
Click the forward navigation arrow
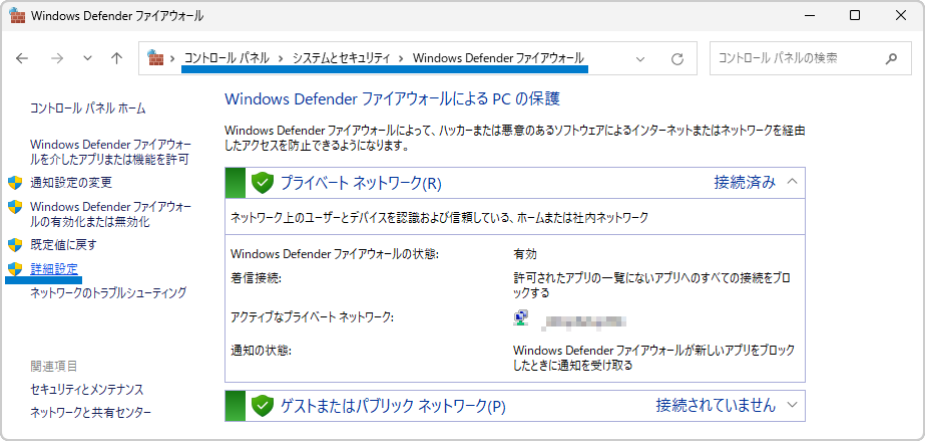[57, 58]
